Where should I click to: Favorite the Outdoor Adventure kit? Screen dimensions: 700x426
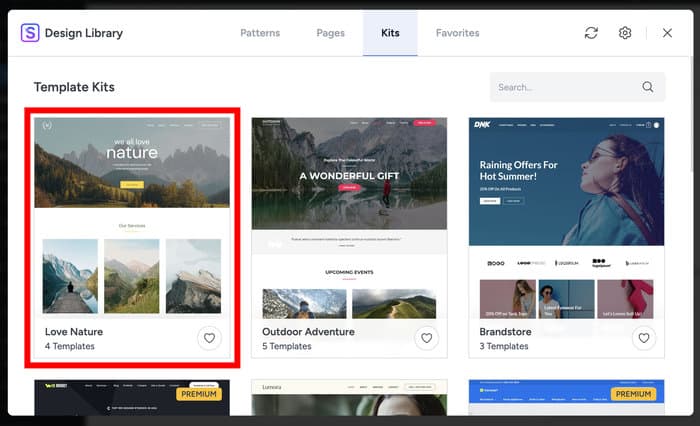[426, 338]
